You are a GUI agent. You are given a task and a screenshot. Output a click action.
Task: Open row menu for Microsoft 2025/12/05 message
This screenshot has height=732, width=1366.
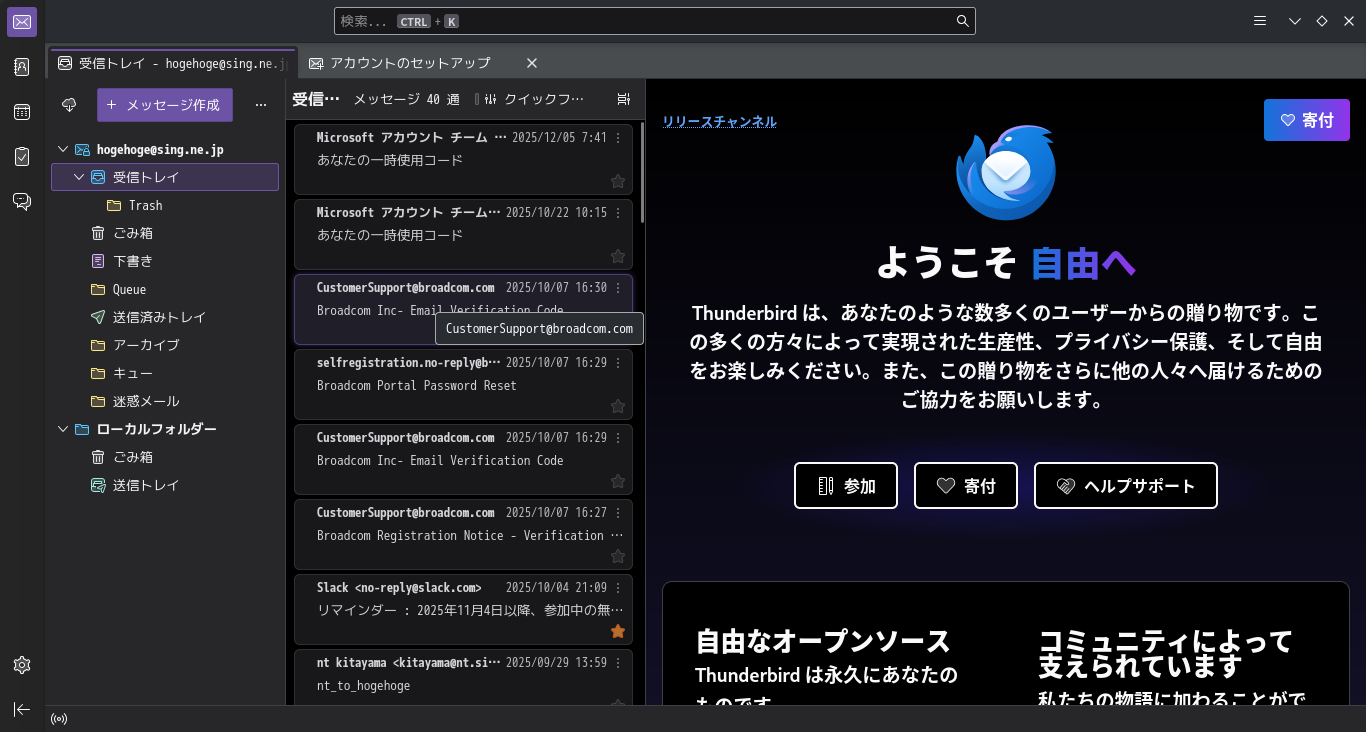tap(618, 137)
